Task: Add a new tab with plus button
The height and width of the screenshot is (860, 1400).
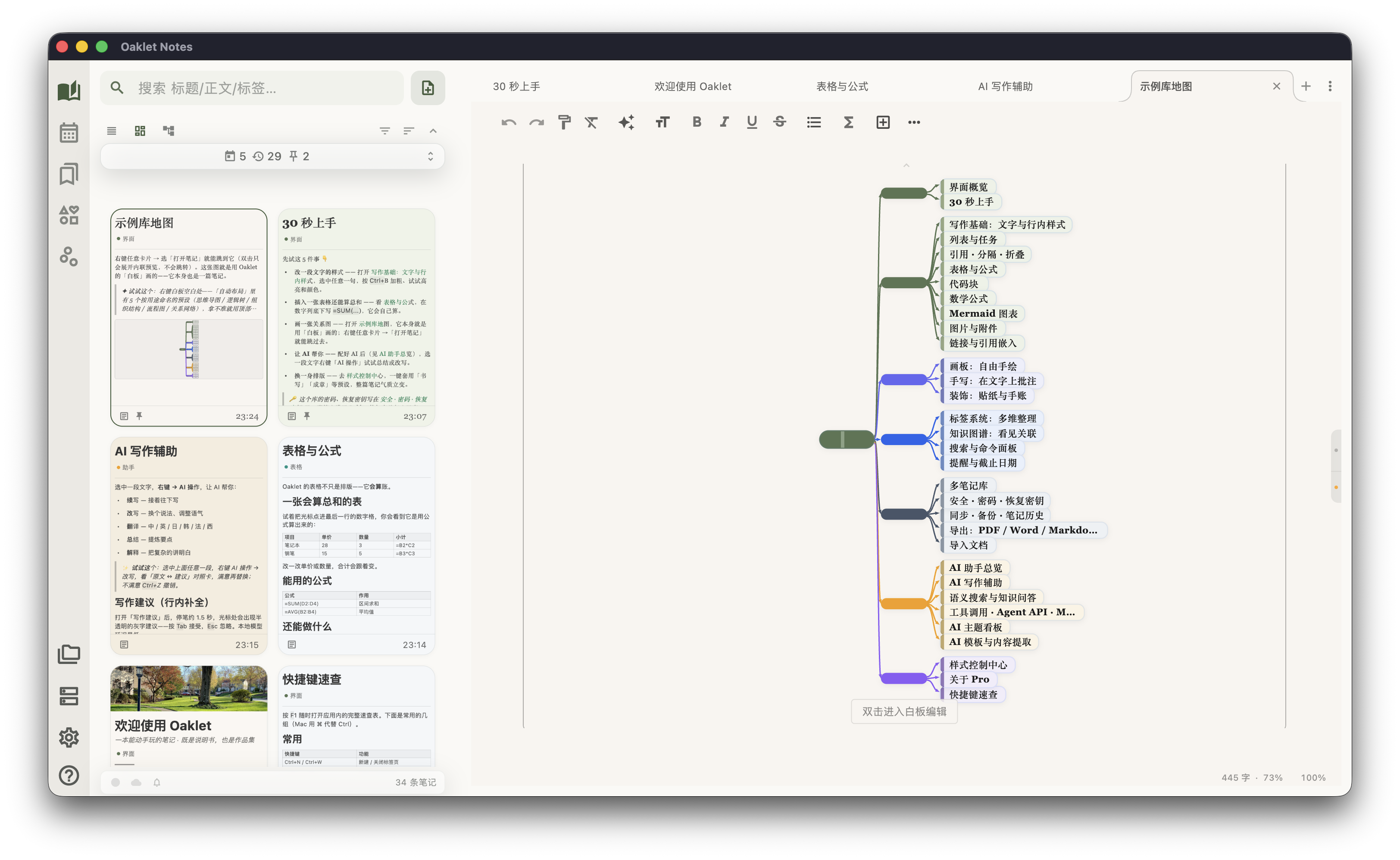Action: 1306,87
